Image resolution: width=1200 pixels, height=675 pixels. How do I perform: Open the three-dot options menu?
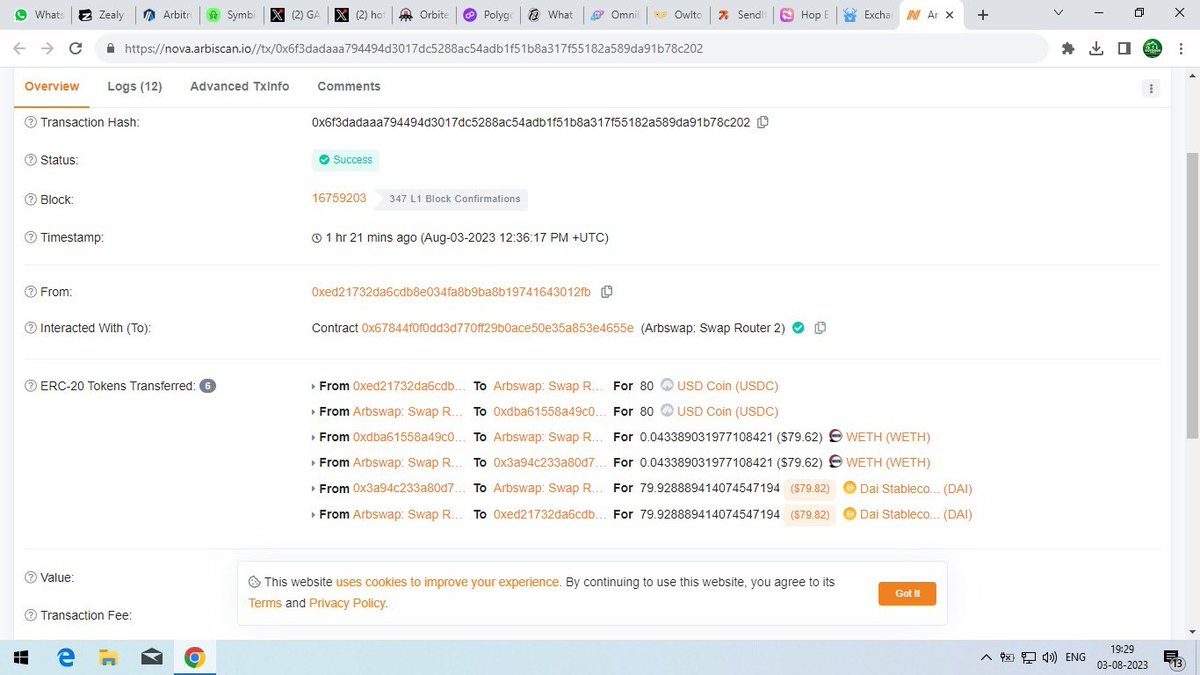coord(1151,88)
